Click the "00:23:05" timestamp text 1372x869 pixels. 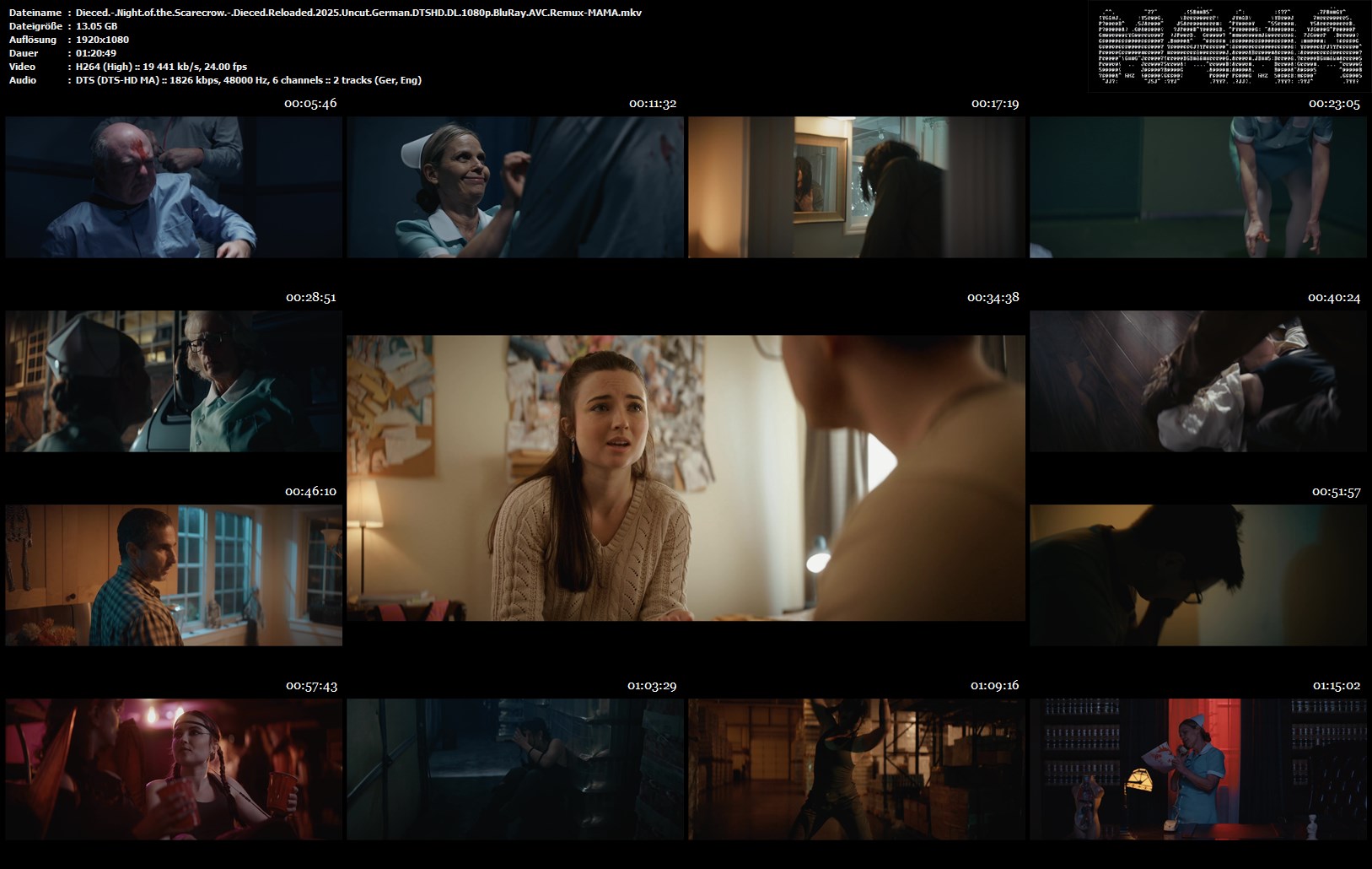pyautogui.click(x=1335, y=104)
